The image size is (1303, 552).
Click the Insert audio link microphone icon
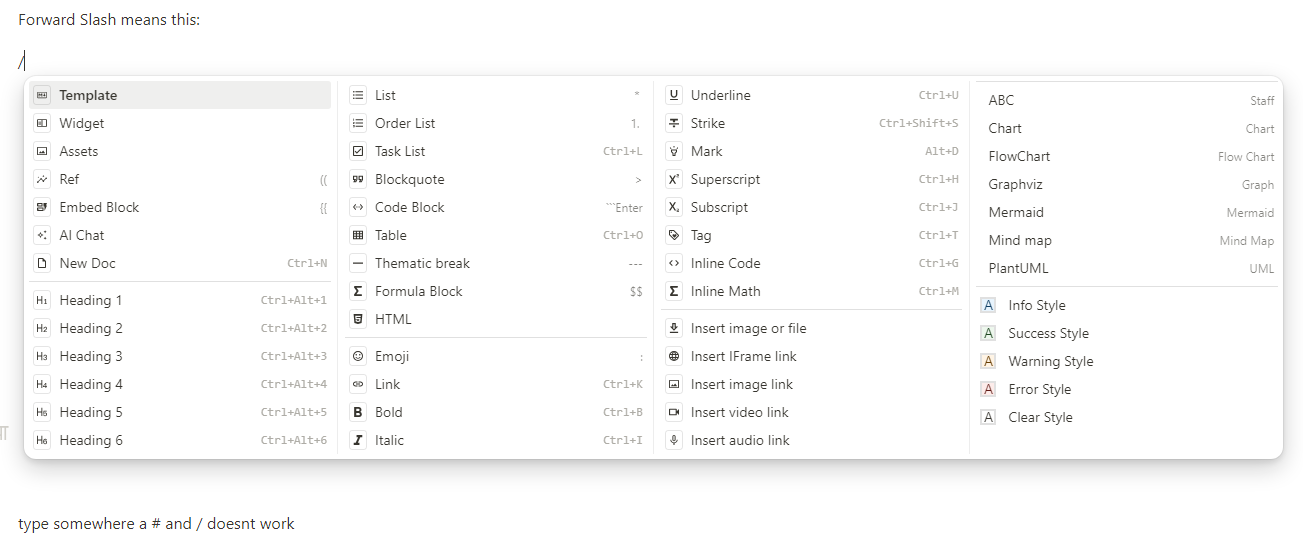point(674,440)
